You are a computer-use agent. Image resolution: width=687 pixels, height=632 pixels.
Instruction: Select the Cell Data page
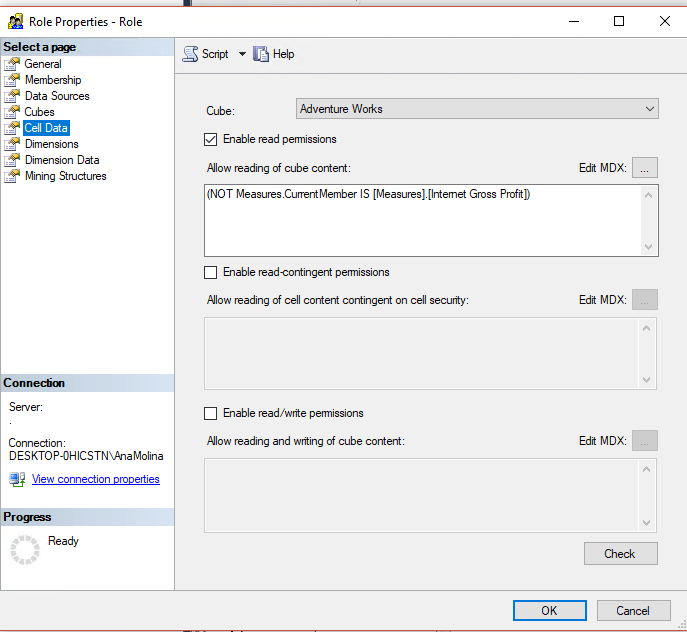[46, 128]
